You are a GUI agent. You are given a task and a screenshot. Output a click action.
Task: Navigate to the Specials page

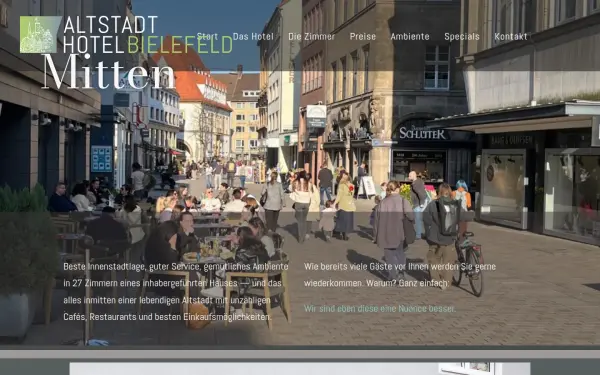click(x=461, y=37)
